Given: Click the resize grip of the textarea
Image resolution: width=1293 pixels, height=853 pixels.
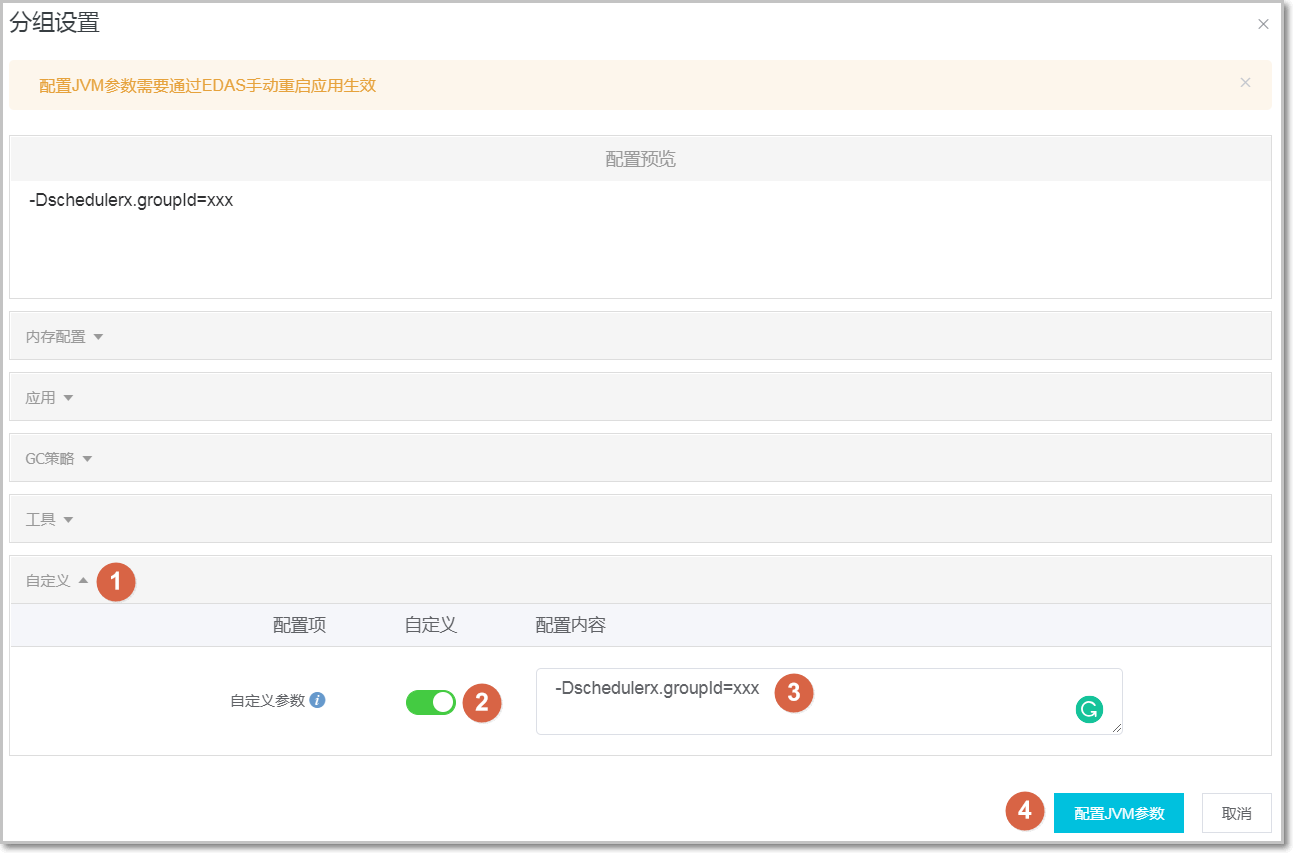Looking at the screenshot, I should [1116, 728].
